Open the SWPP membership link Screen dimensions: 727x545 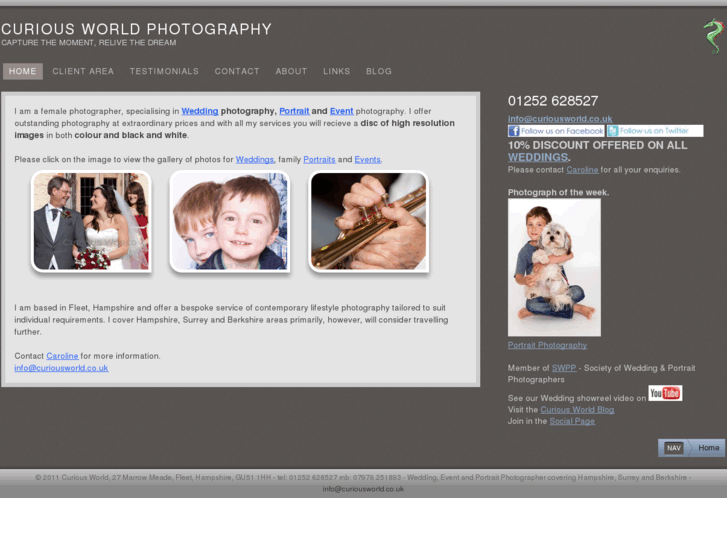pyautogui.click(x=564, y=368)
